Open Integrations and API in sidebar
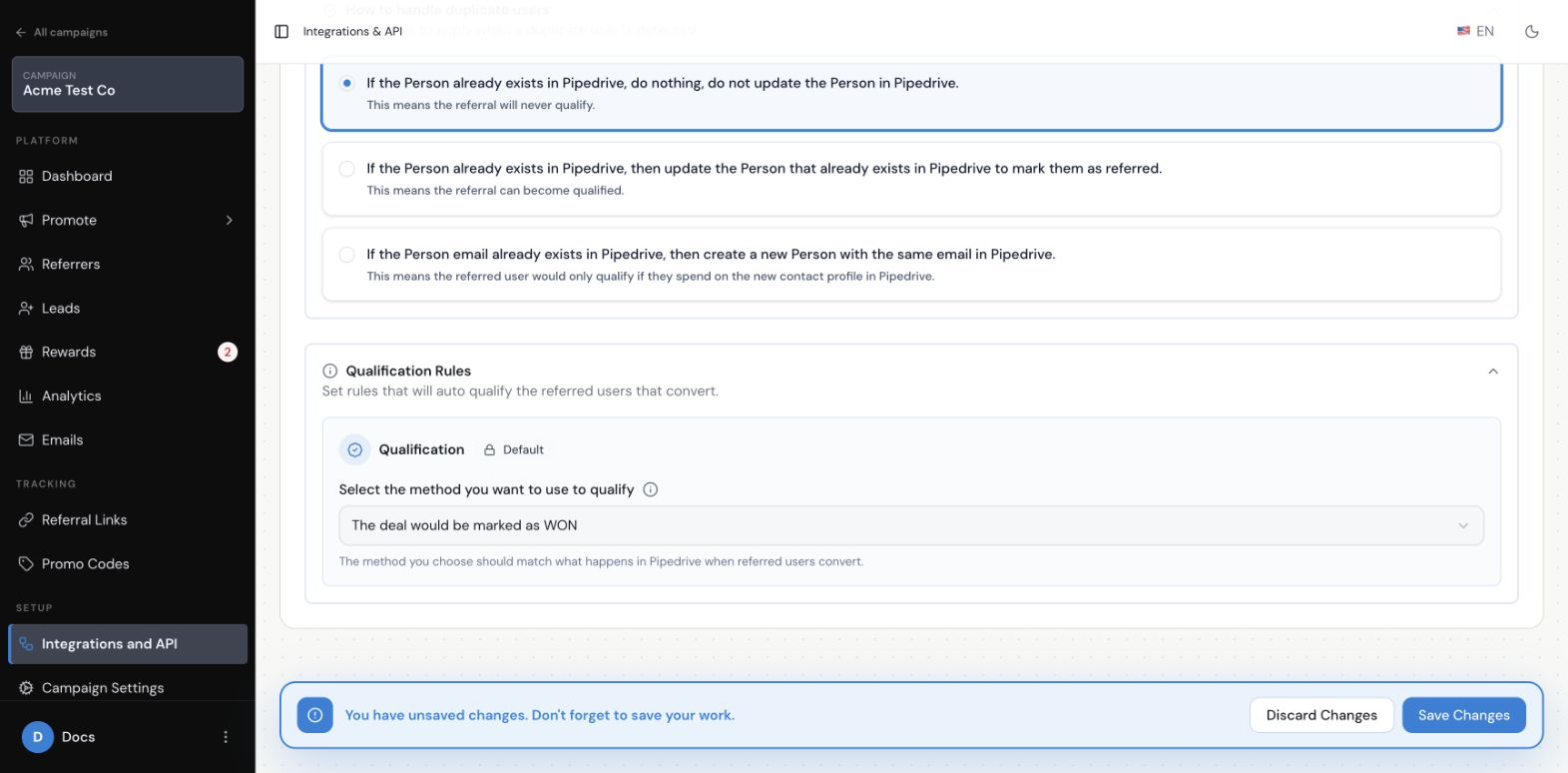 click(128, 644)
